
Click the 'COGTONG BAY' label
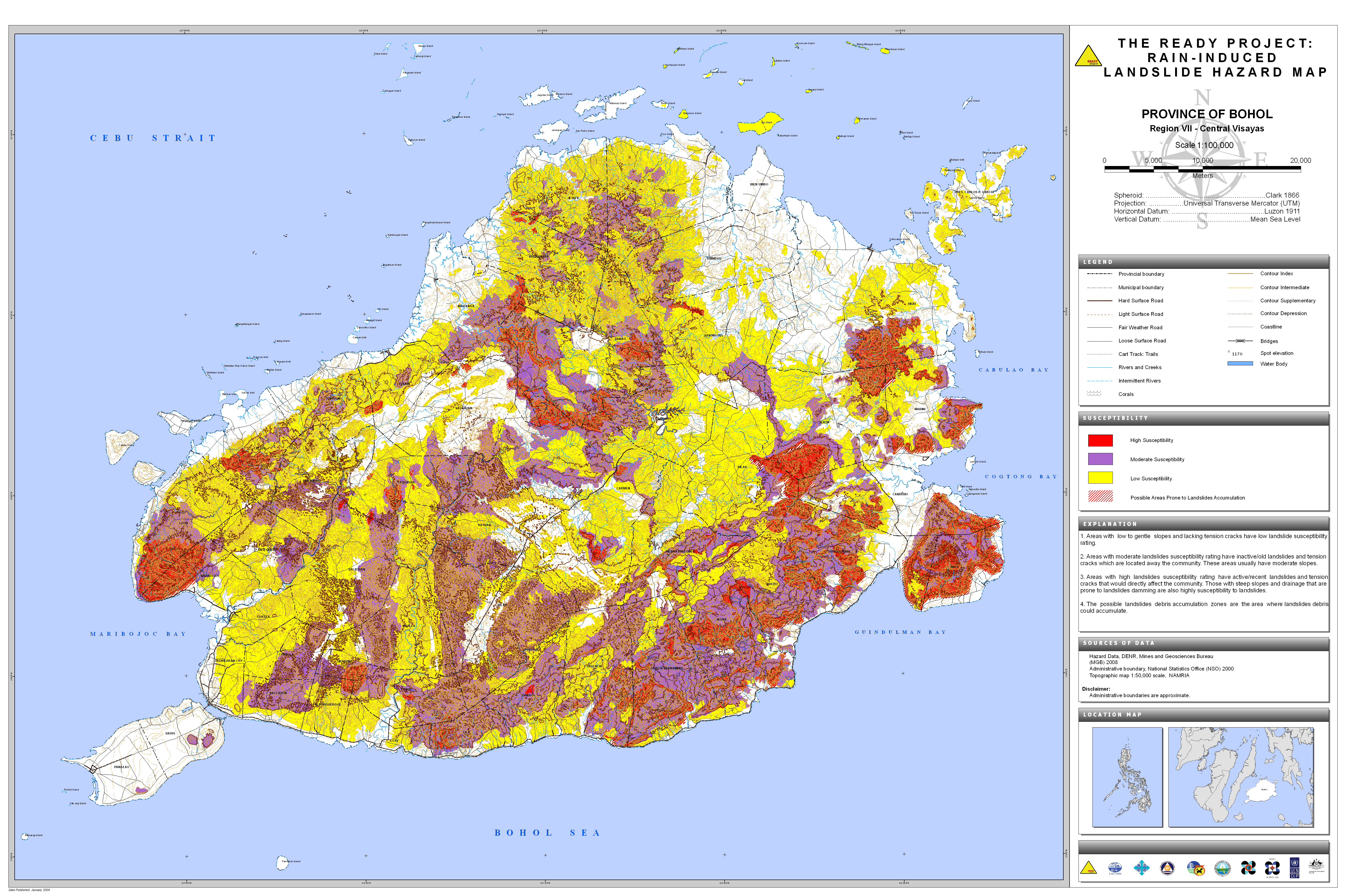pyautogui.click(x=1021, y=477)
